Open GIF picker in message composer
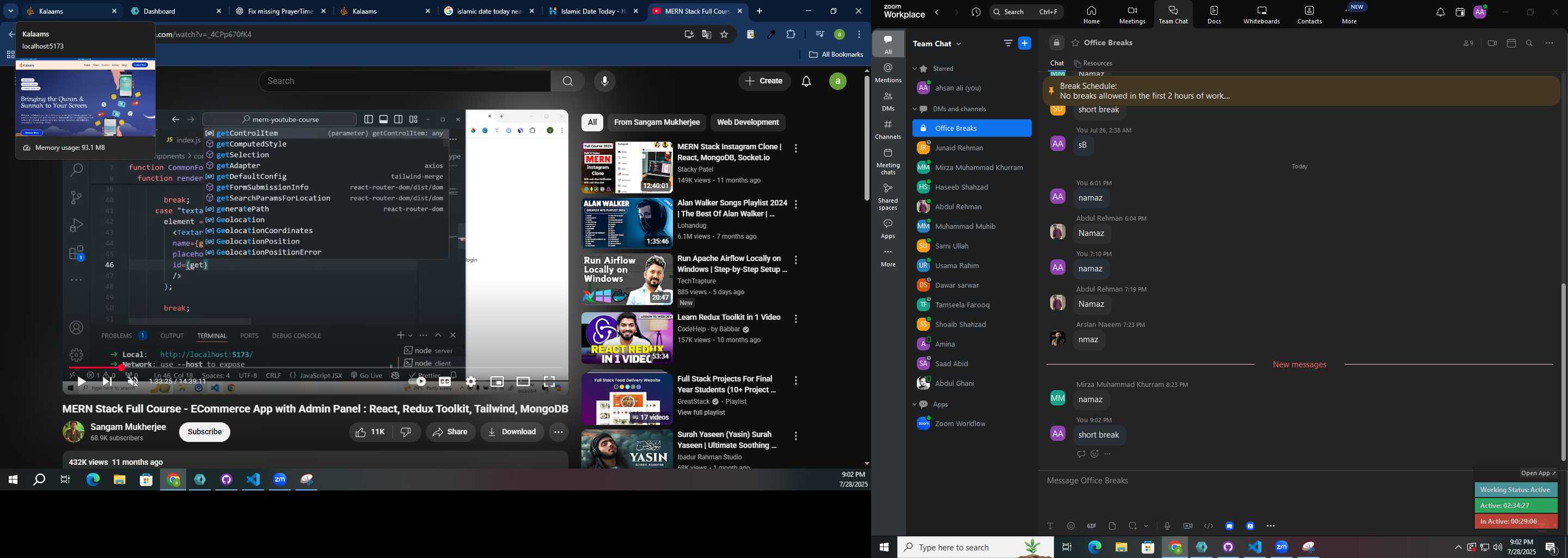 [1092, 526]
